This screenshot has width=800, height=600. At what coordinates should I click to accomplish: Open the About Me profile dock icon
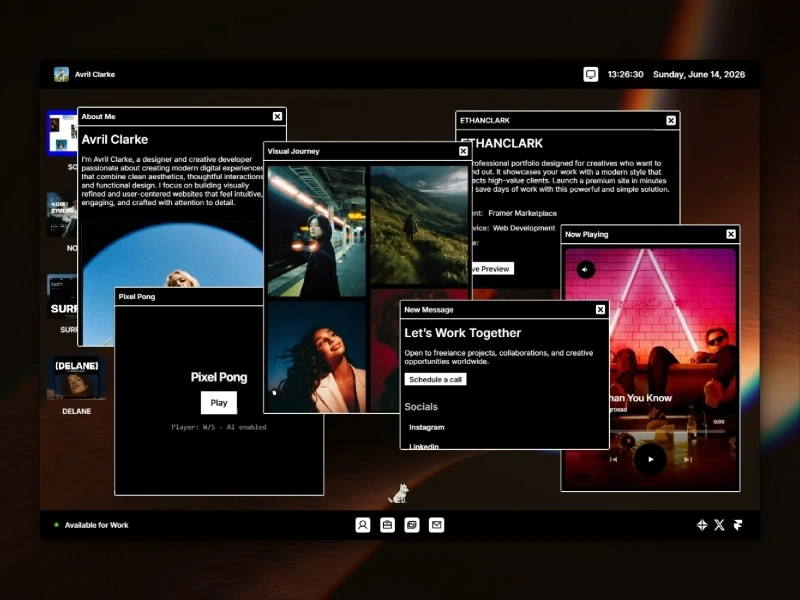(x=363, y=525)
